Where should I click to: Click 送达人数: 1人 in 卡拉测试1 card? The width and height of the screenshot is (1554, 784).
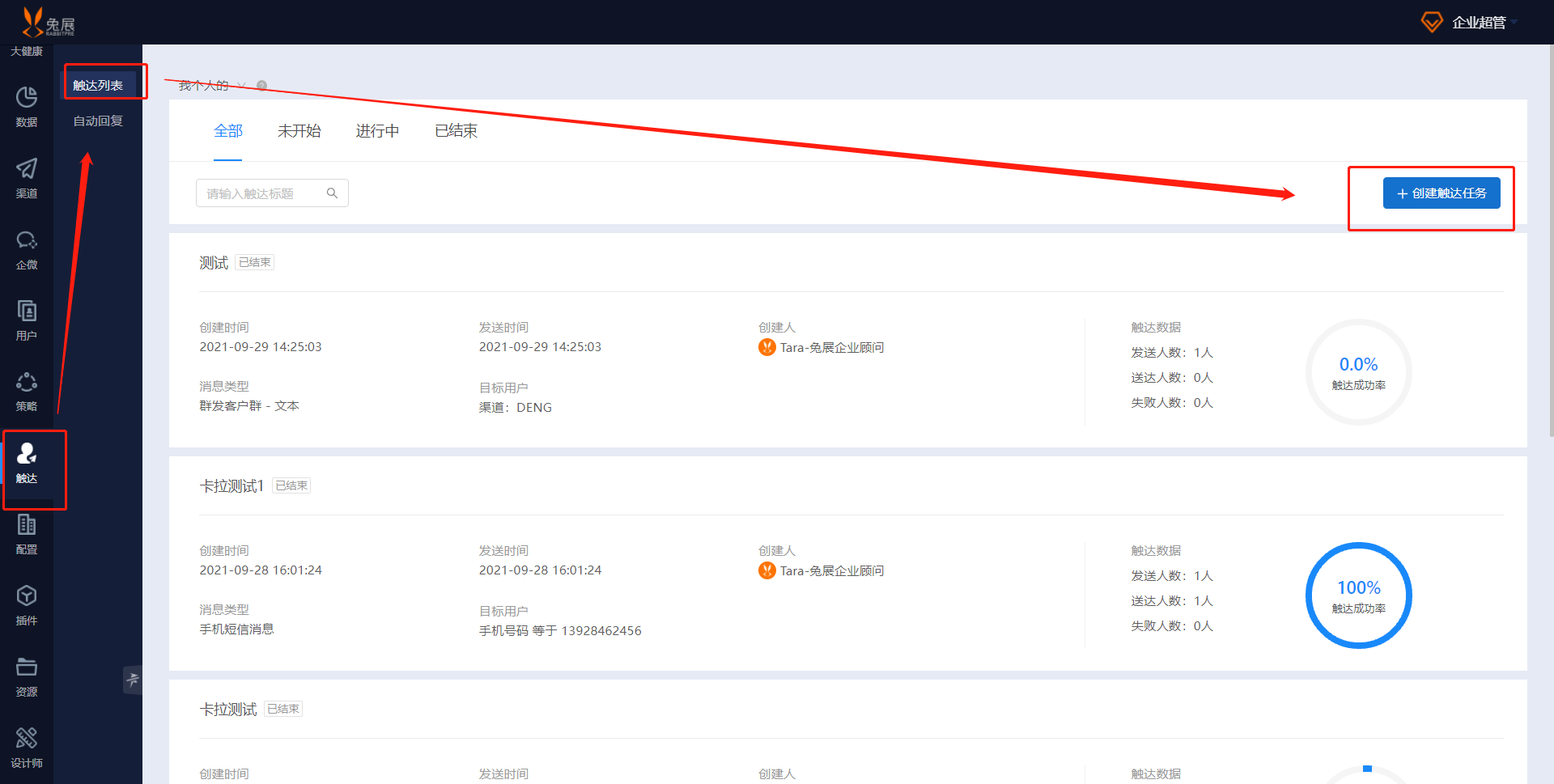pyautogui.click(x=1172, y=601)
